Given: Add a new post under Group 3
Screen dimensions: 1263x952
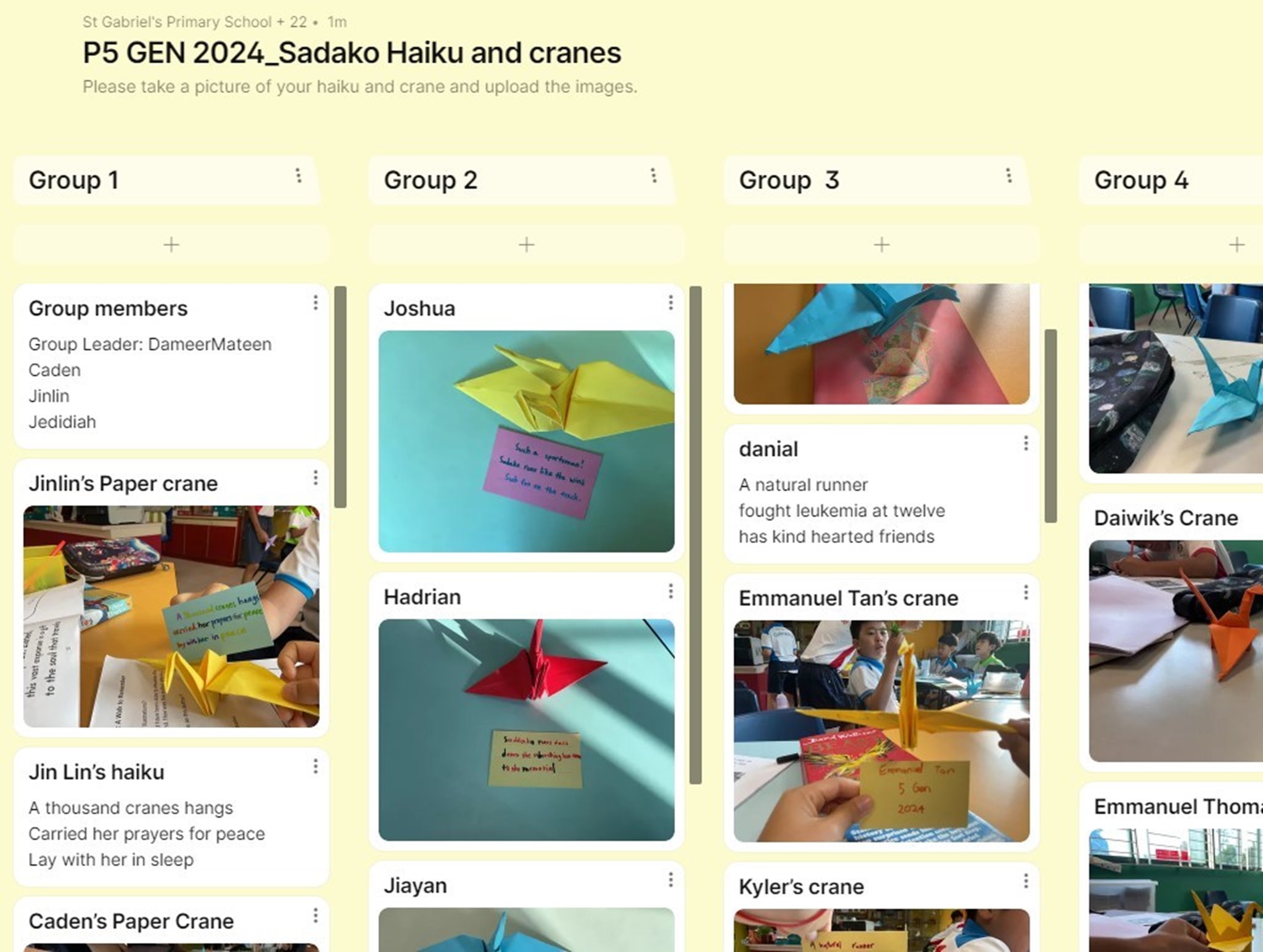Looking at the screenshot, I should (882, 245).
